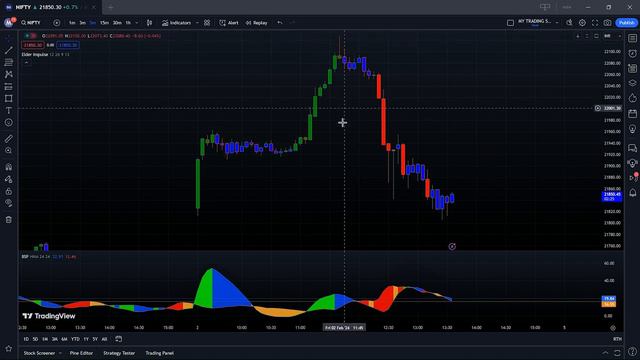This screenshot has width=640, height=360.
Task: Expand the Stock Screener dropdown arrow
Action: (60, 353)
